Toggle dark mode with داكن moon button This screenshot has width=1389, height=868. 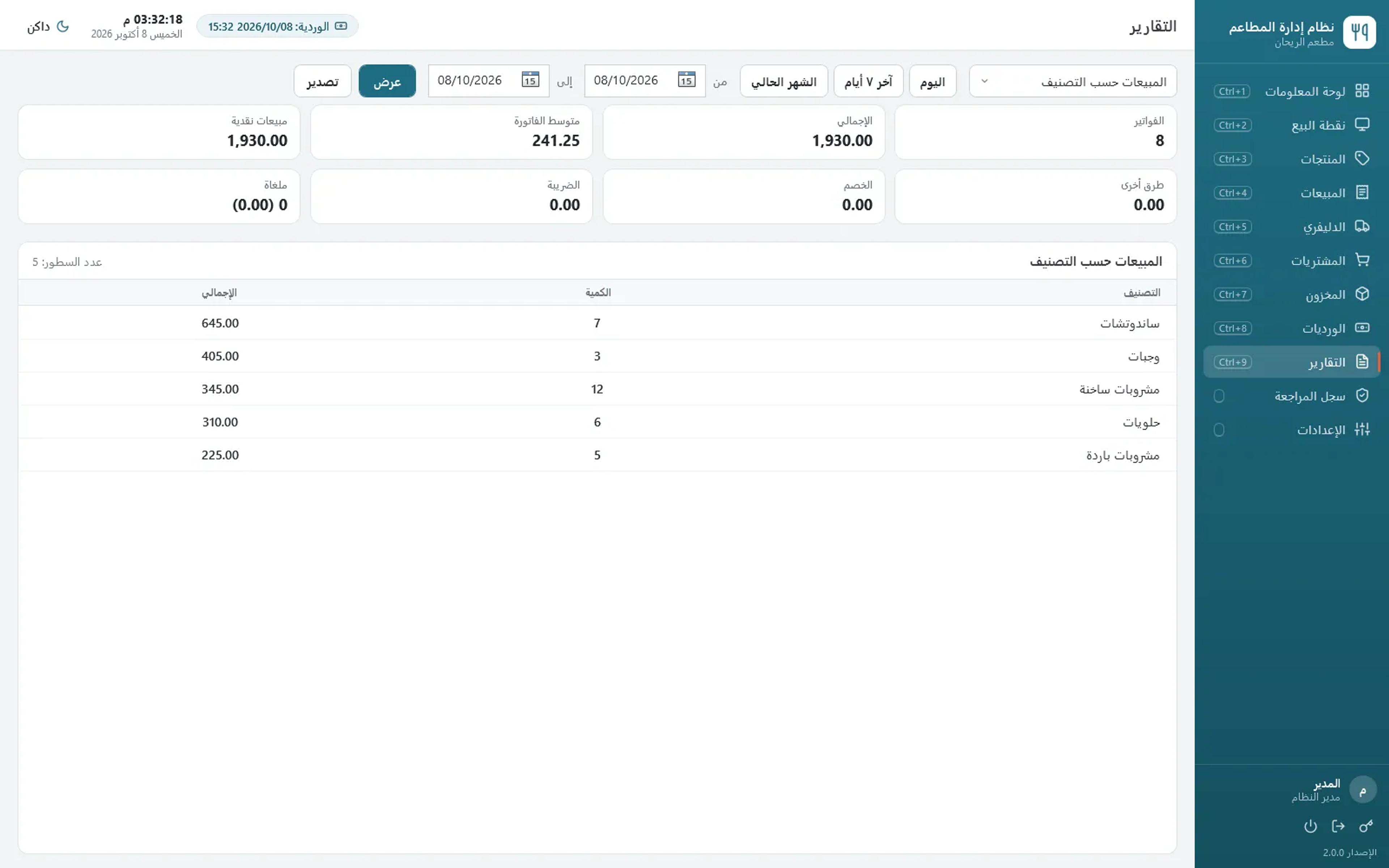pos(48,26)
